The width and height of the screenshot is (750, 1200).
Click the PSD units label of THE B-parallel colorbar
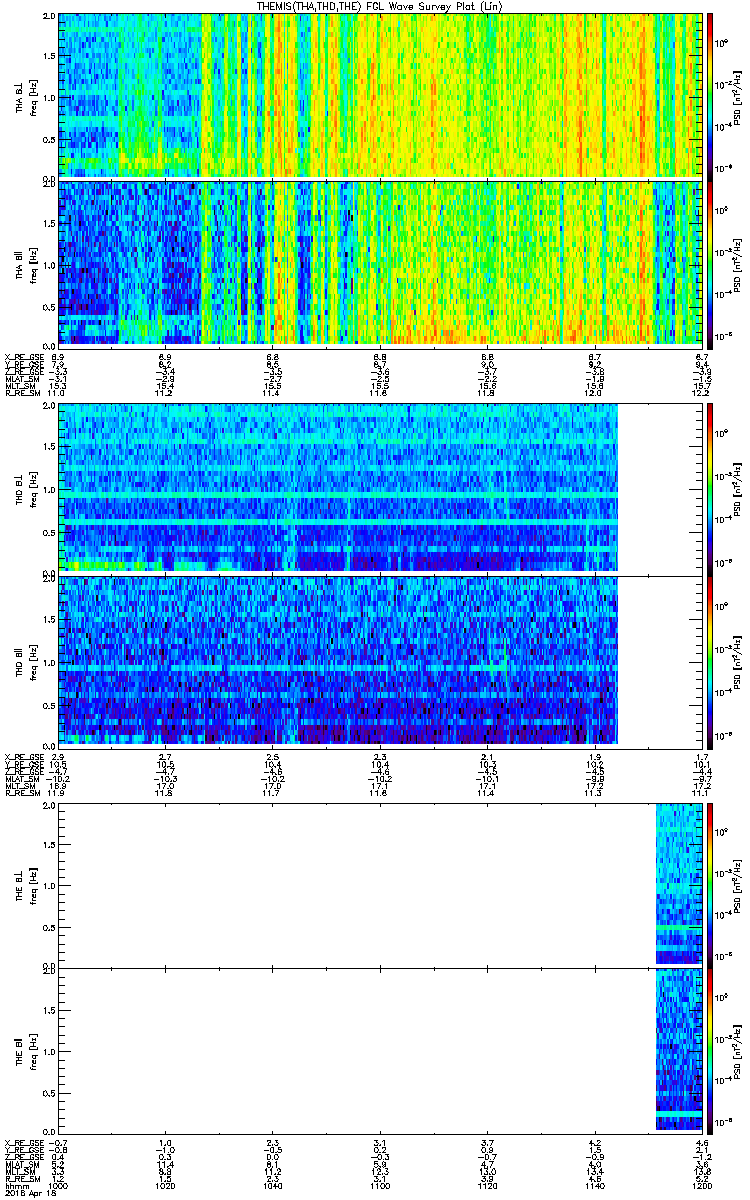coord(738,1052)
